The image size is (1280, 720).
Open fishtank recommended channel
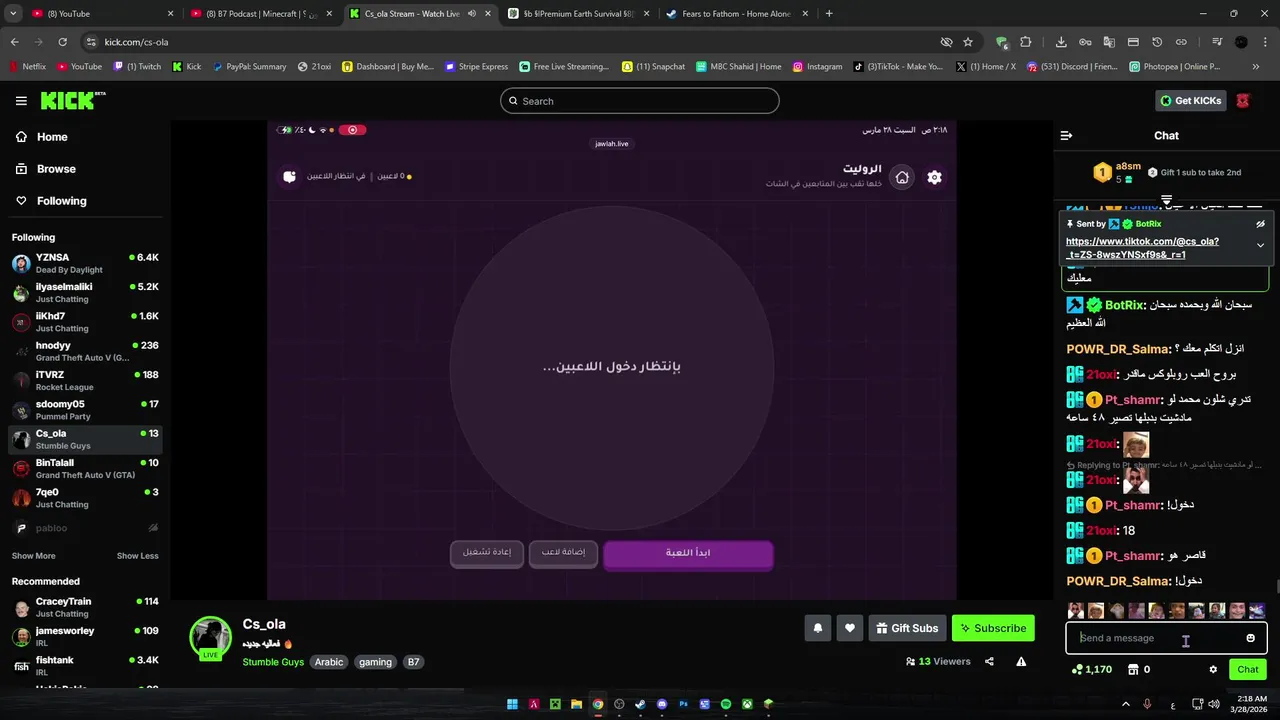85,666
